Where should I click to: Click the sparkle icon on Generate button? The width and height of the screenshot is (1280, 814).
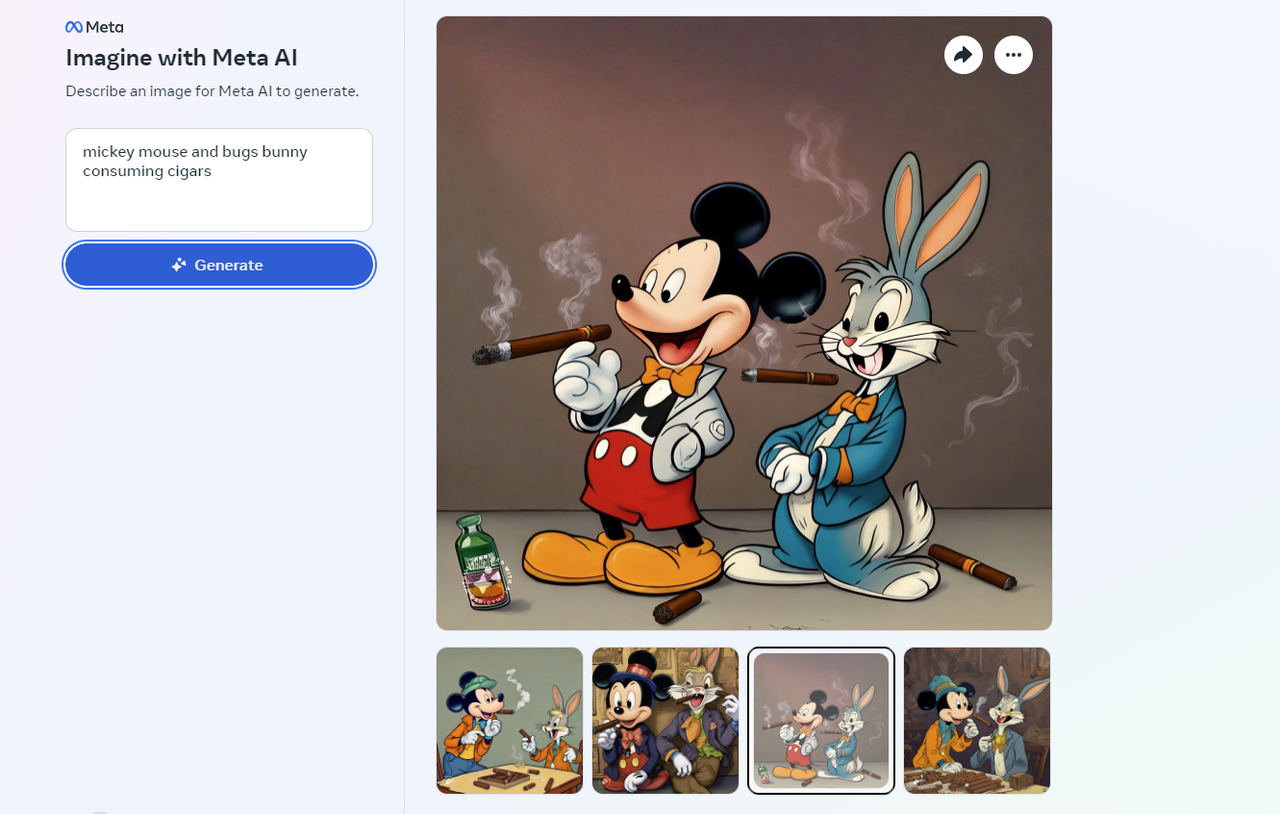point(179,265)
